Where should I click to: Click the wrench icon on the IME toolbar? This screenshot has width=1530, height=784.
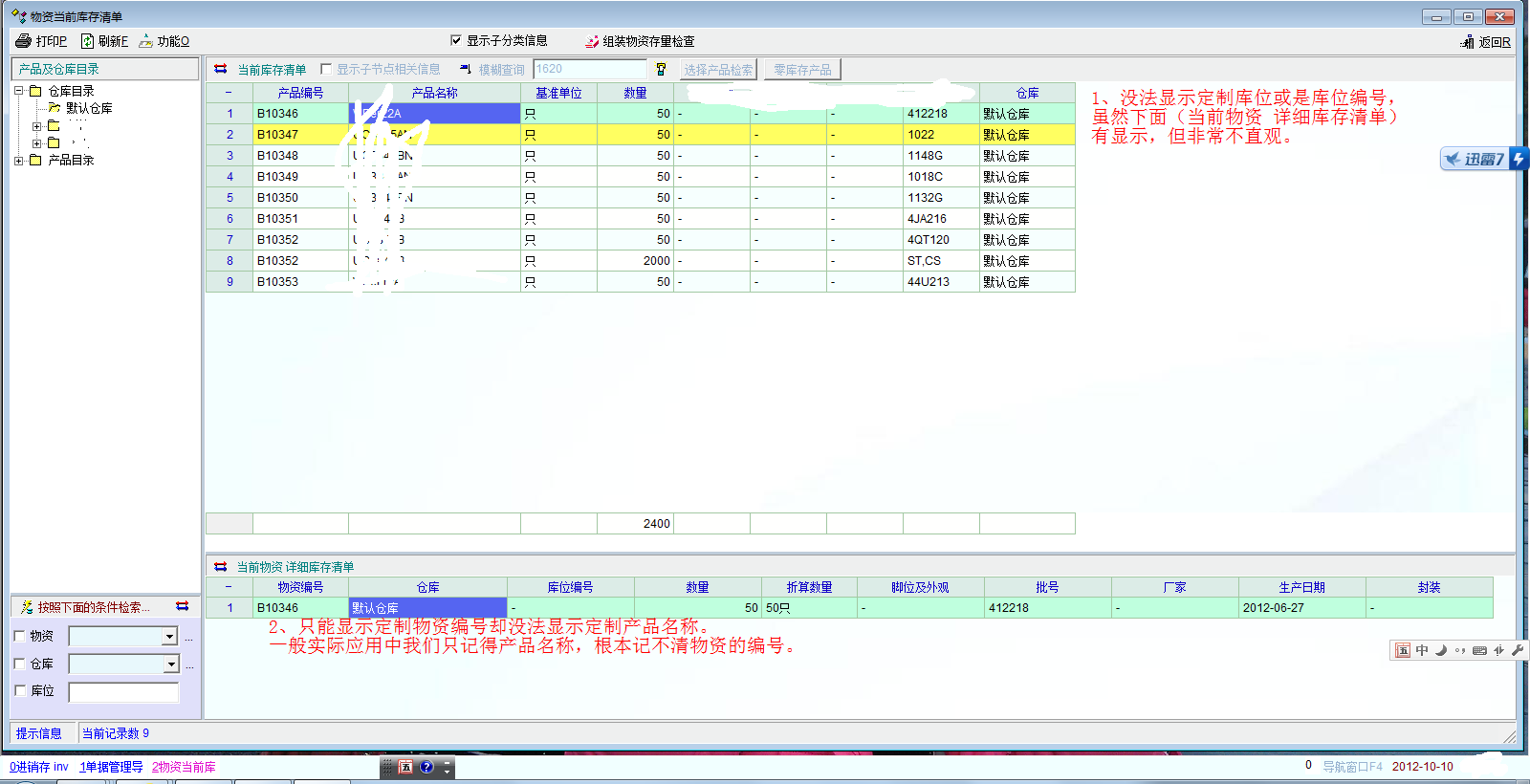(1518, 650)
